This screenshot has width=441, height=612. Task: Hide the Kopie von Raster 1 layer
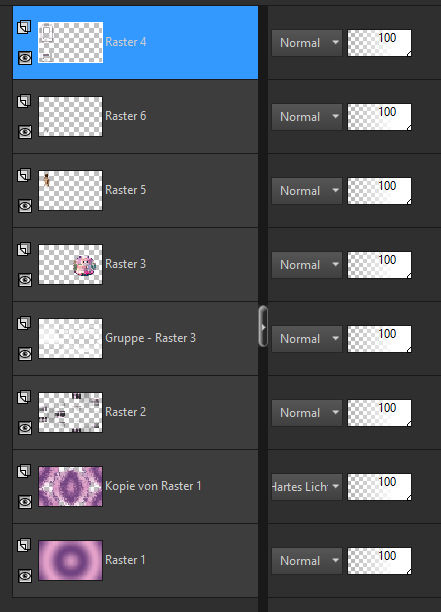click(25, 502)
